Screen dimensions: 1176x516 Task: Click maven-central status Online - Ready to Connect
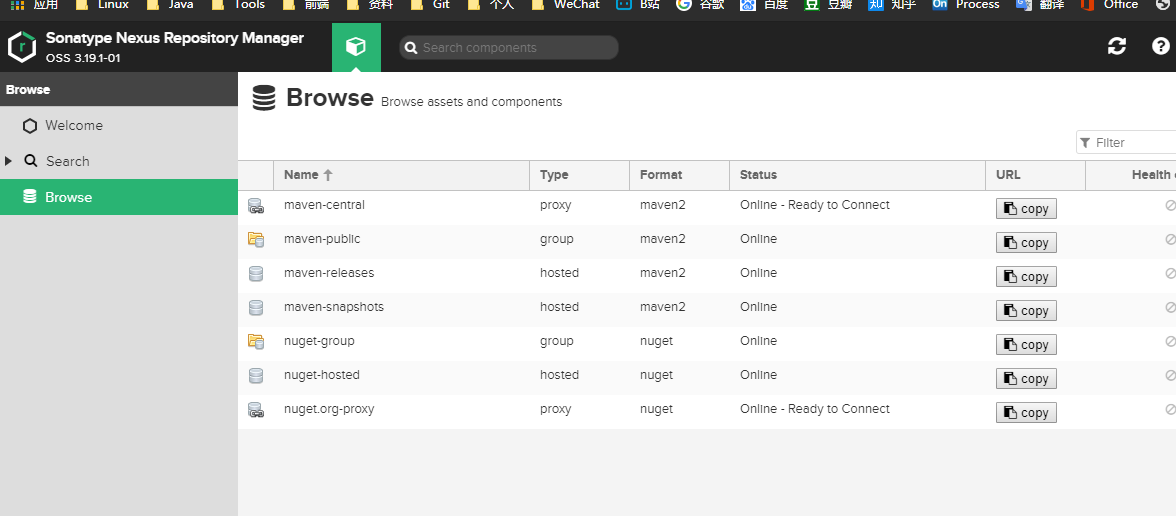pyautogui.click(x=814, y=205)
